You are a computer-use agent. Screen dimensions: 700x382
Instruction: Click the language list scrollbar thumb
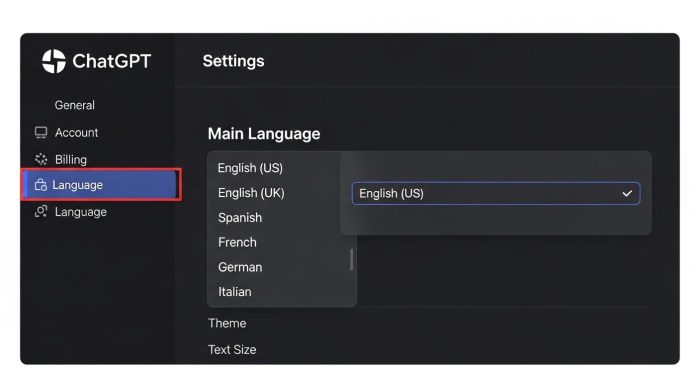[351, 260]
